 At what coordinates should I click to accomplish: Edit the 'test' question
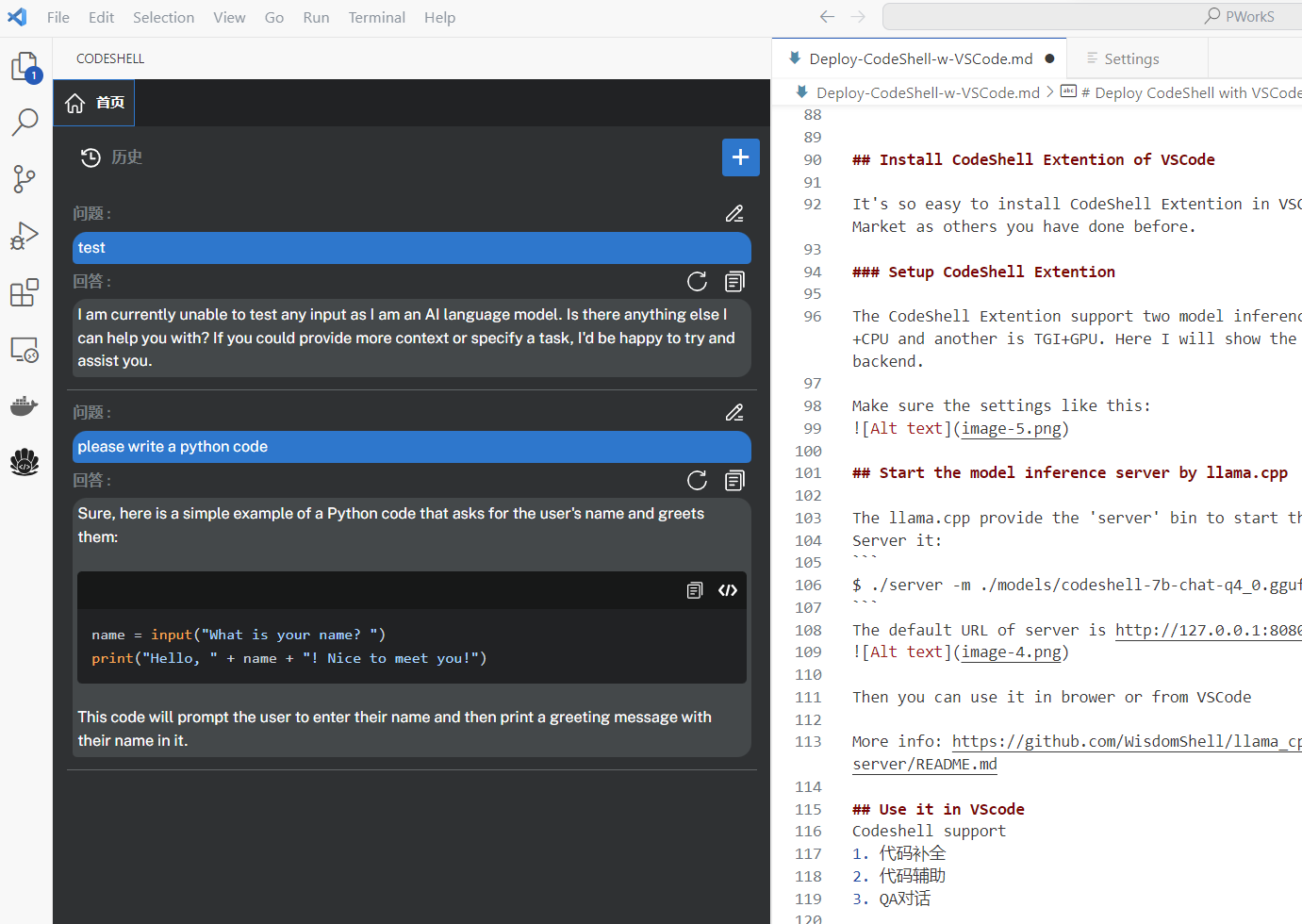(x=734, y=214)
